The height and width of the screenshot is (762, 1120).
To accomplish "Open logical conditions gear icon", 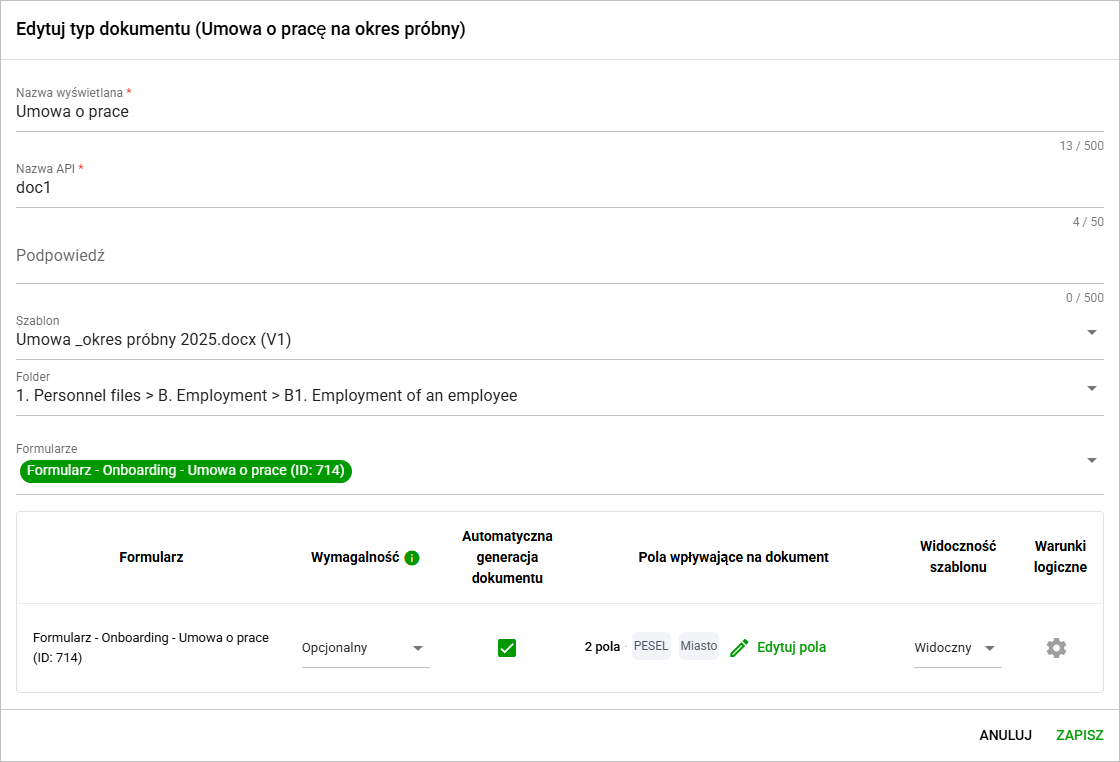I will (x=1056, y=648).
